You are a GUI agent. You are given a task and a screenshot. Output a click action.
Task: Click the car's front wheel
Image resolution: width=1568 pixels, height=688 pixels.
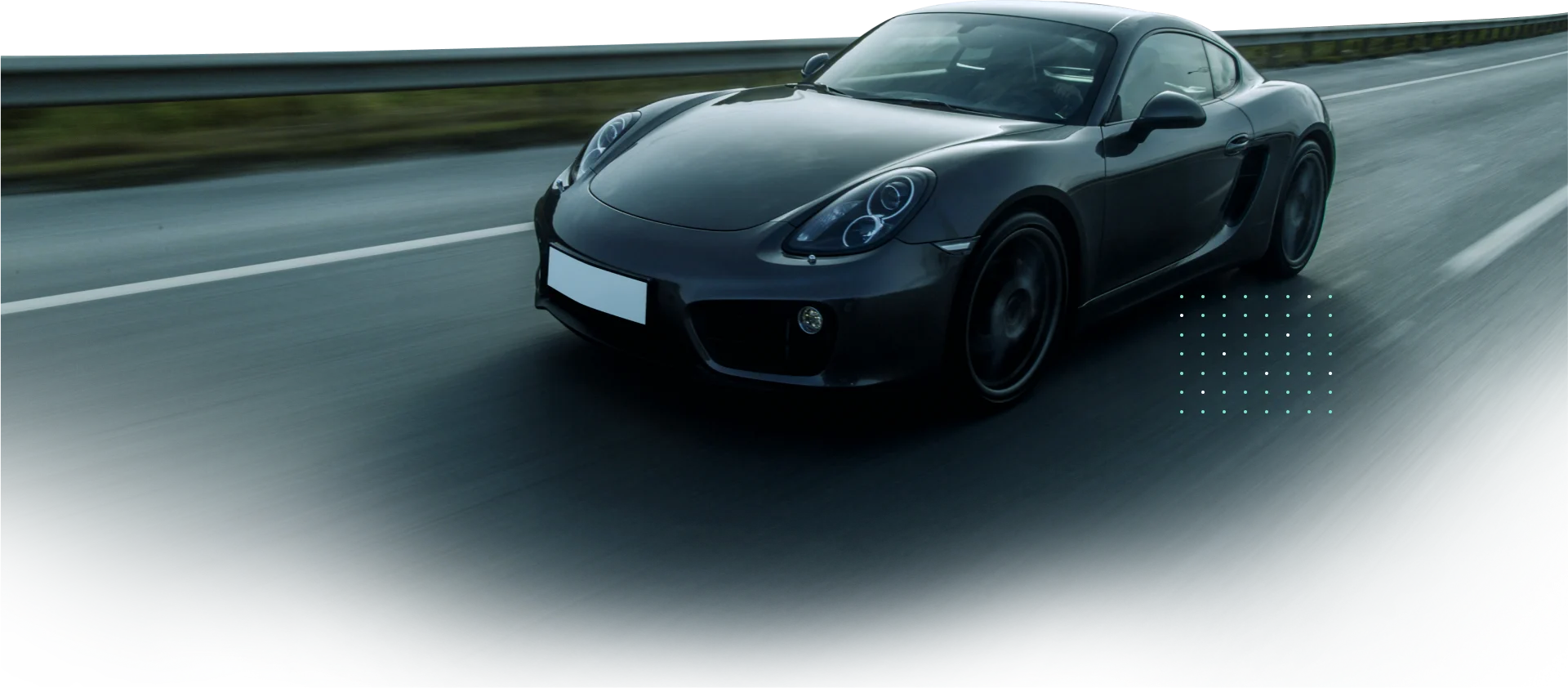tap(1013, 310)
